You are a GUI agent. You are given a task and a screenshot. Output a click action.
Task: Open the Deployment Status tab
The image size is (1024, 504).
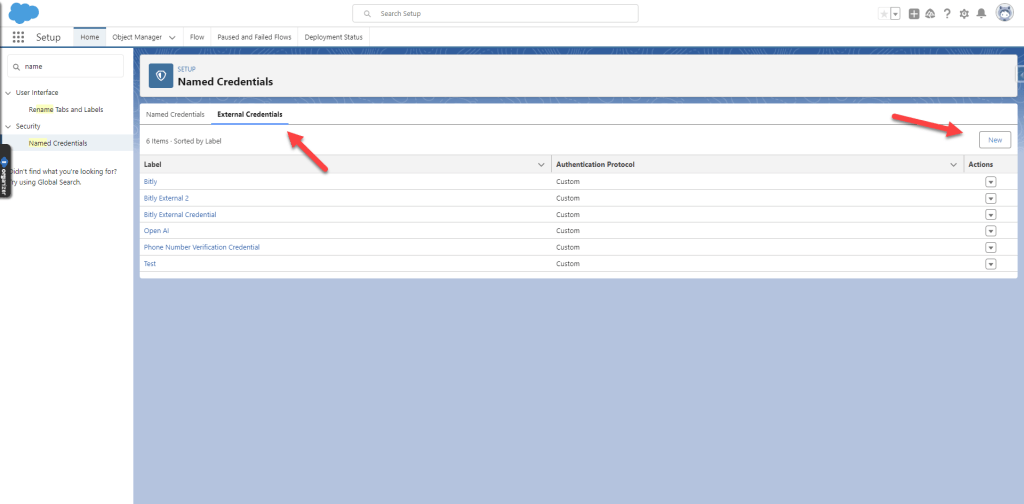point(333,37)
